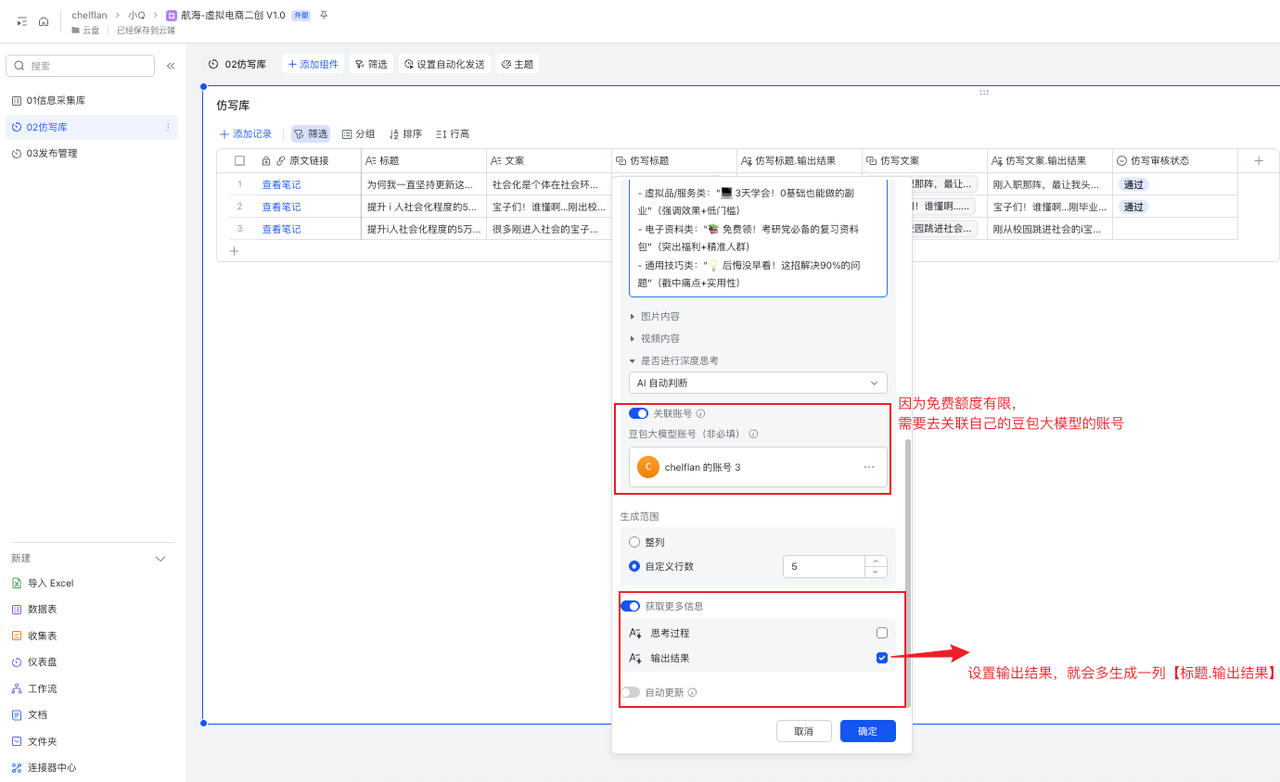This screenshot has width=1280, height=782.
Task: Go to the home page icon
Action: (44, 21)
